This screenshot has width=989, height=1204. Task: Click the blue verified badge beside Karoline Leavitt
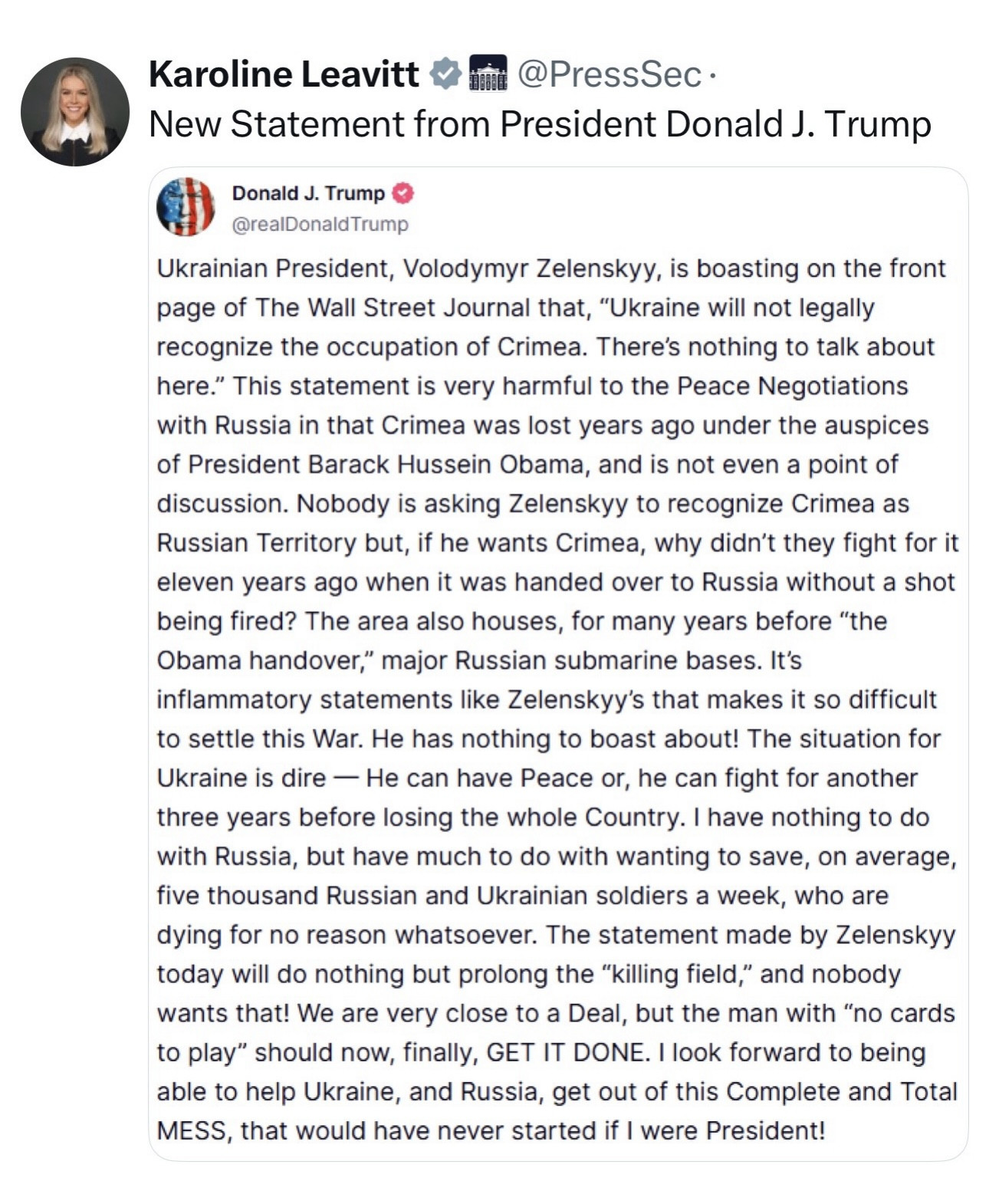[x=445, y=74]
